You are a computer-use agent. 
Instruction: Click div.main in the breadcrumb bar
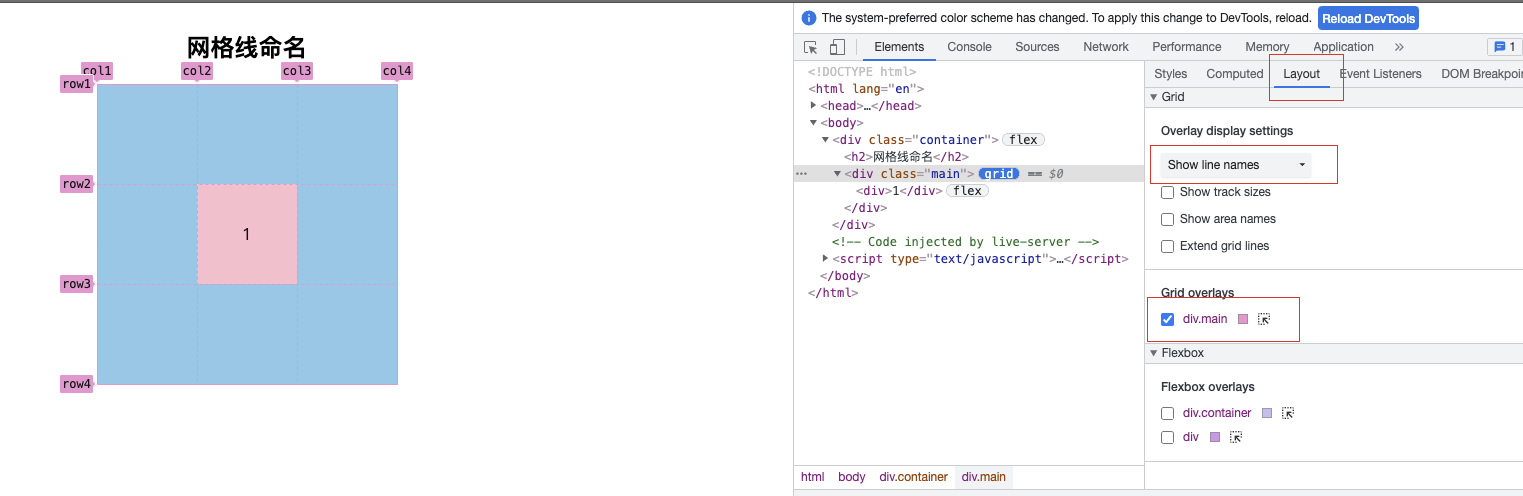tap(984, 477)
